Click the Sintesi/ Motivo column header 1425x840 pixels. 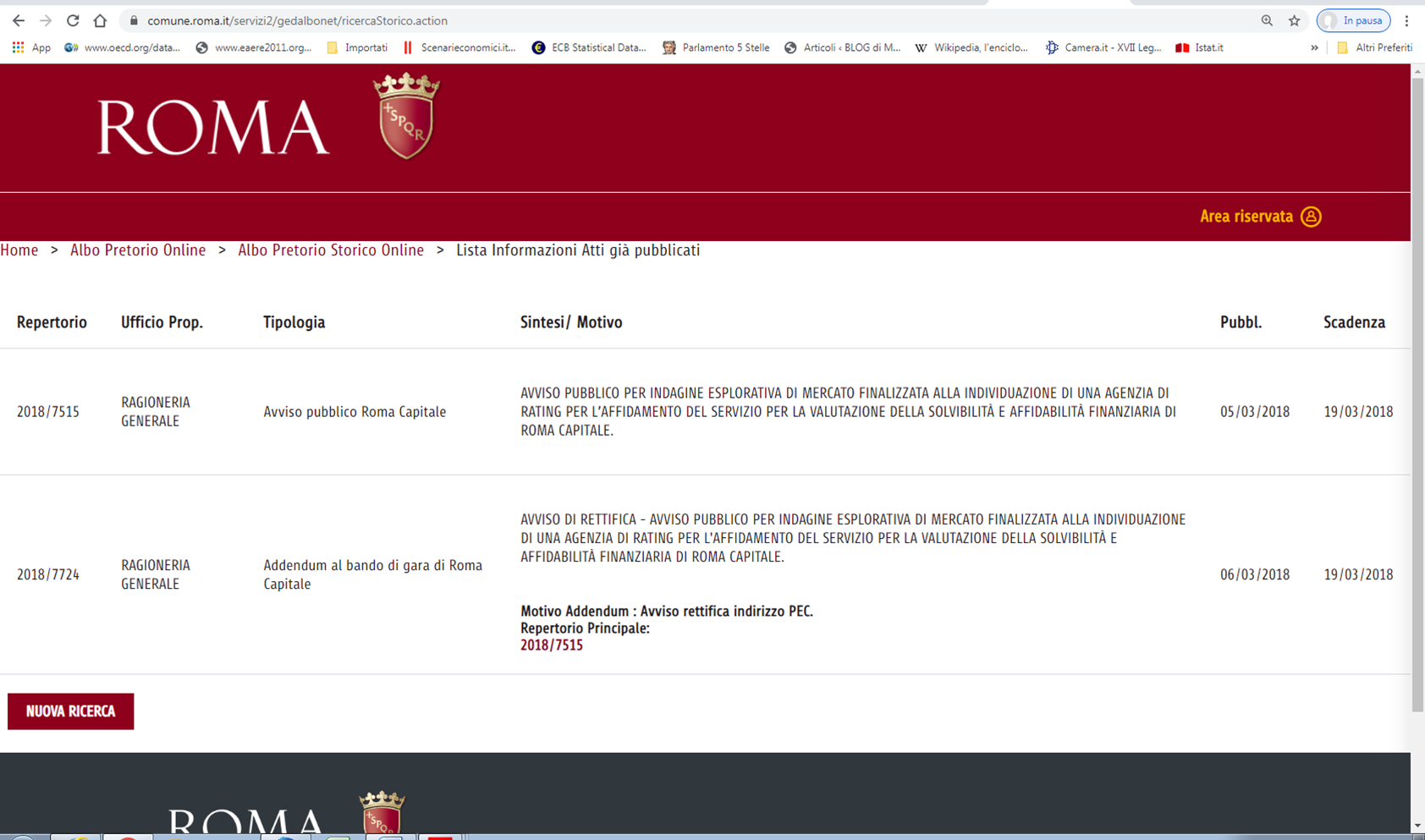571,322
